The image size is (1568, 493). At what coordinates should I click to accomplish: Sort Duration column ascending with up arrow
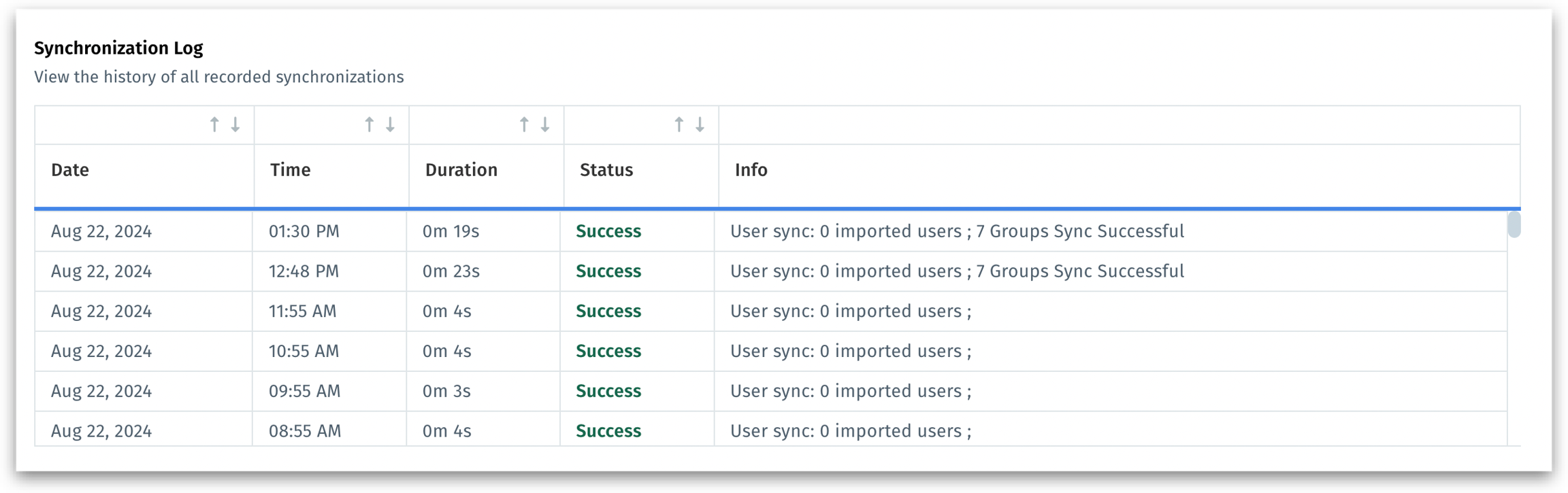point(524,124)
